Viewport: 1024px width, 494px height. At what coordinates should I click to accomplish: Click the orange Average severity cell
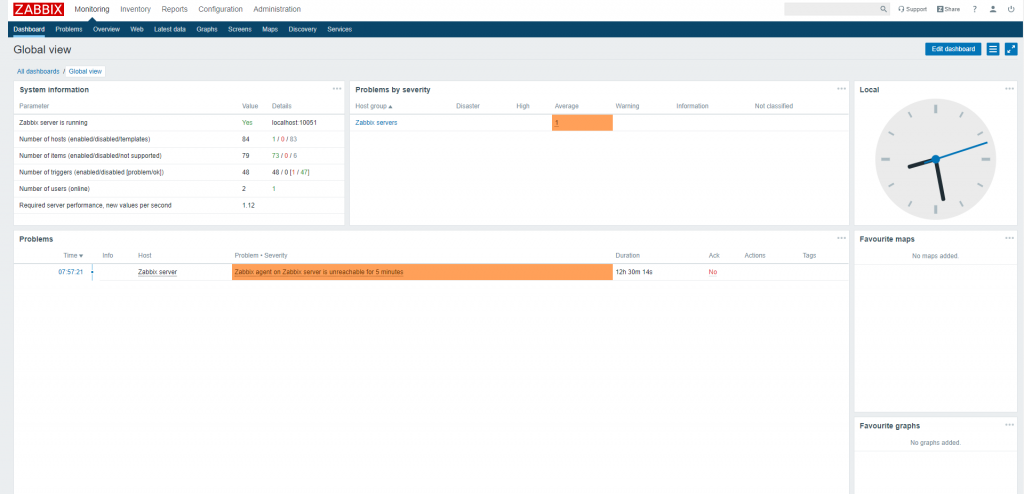[x=581, y=122]
